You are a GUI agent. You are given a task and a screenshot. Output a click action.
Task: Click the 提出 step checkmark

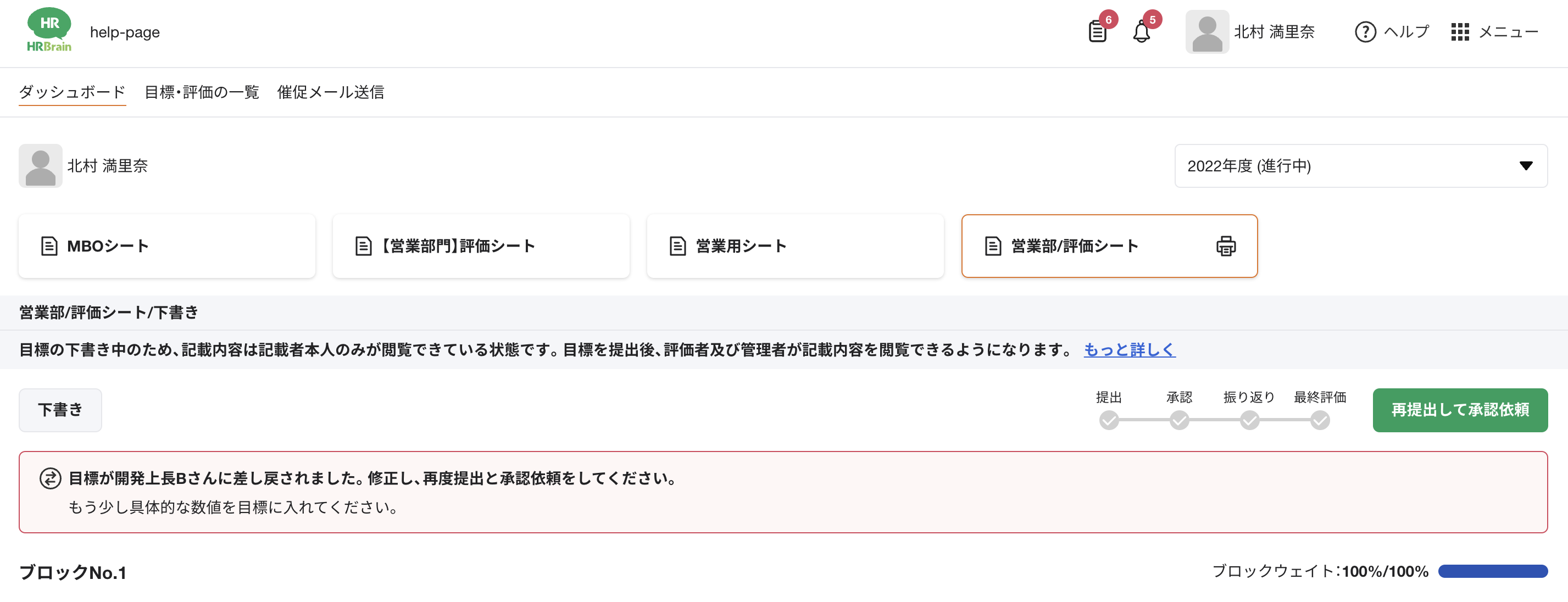1109,420
